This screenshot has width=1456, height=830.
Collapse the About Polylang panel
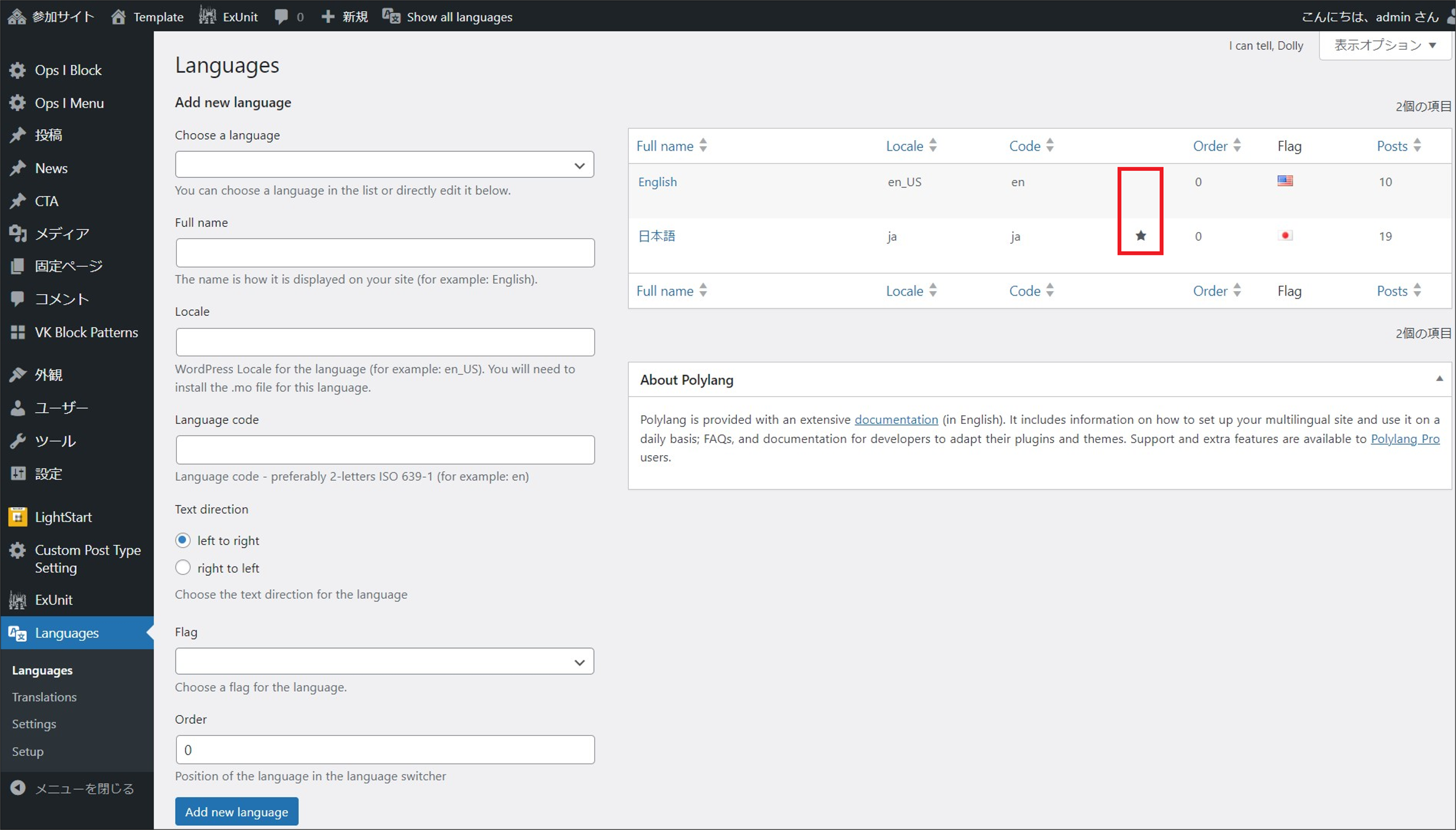point(1439,379)
